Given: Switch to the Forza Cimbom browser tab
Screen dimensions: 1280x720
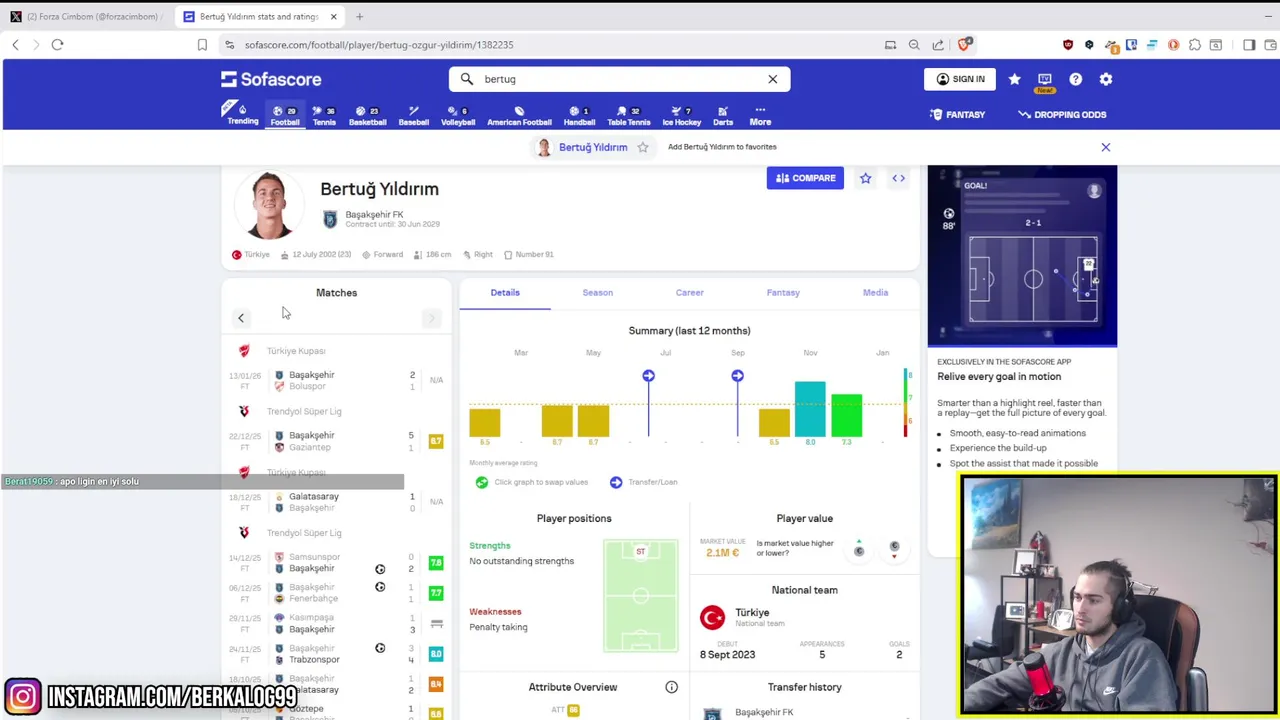Looking at the screenshot, I should click(85, 16).
